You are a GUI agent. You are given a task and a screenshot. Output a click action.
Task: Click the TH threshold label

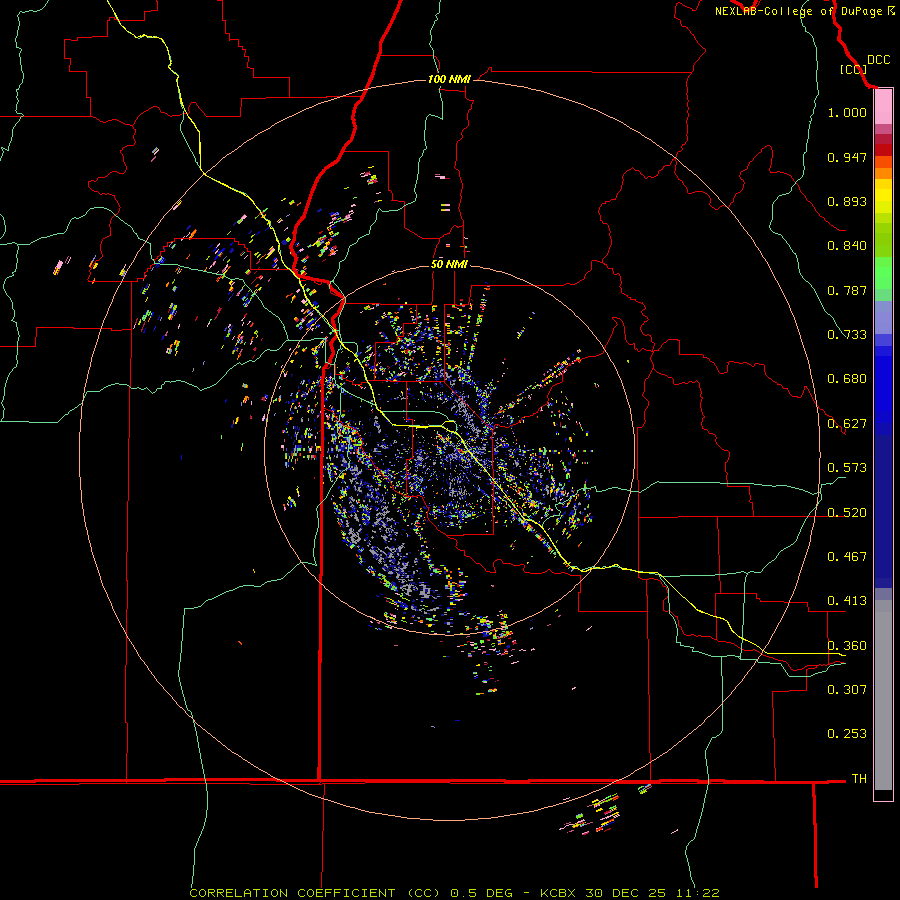(x=859, y=779)
